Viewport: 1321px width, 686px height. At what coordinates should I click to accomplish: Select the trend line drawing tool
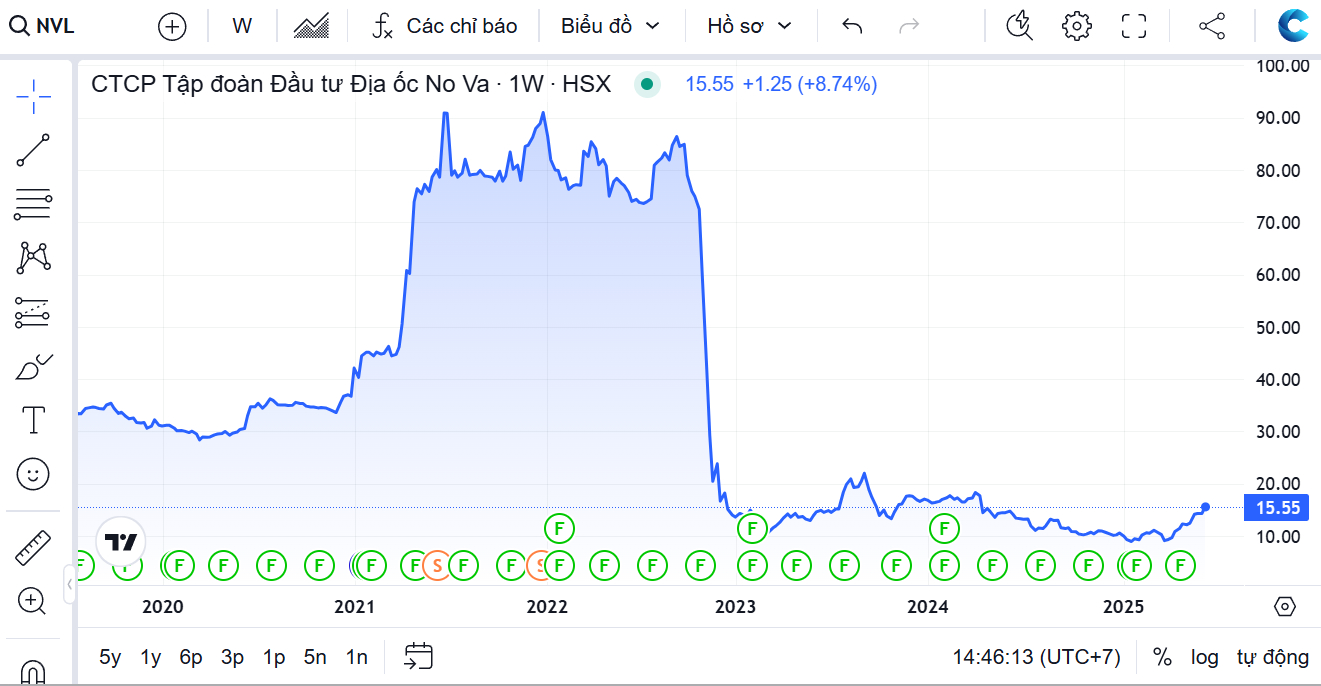click(x=34, y=150)
